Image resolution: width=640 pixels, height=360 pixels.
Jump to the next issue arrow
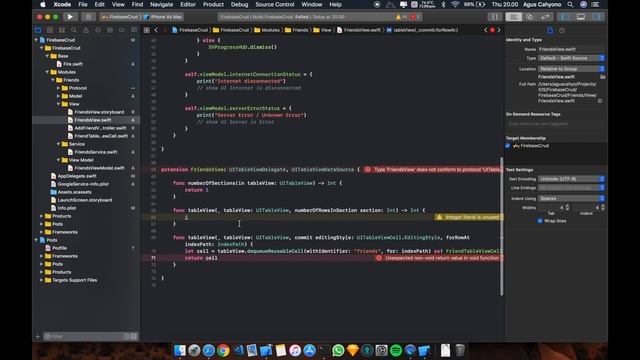[499, 30]
